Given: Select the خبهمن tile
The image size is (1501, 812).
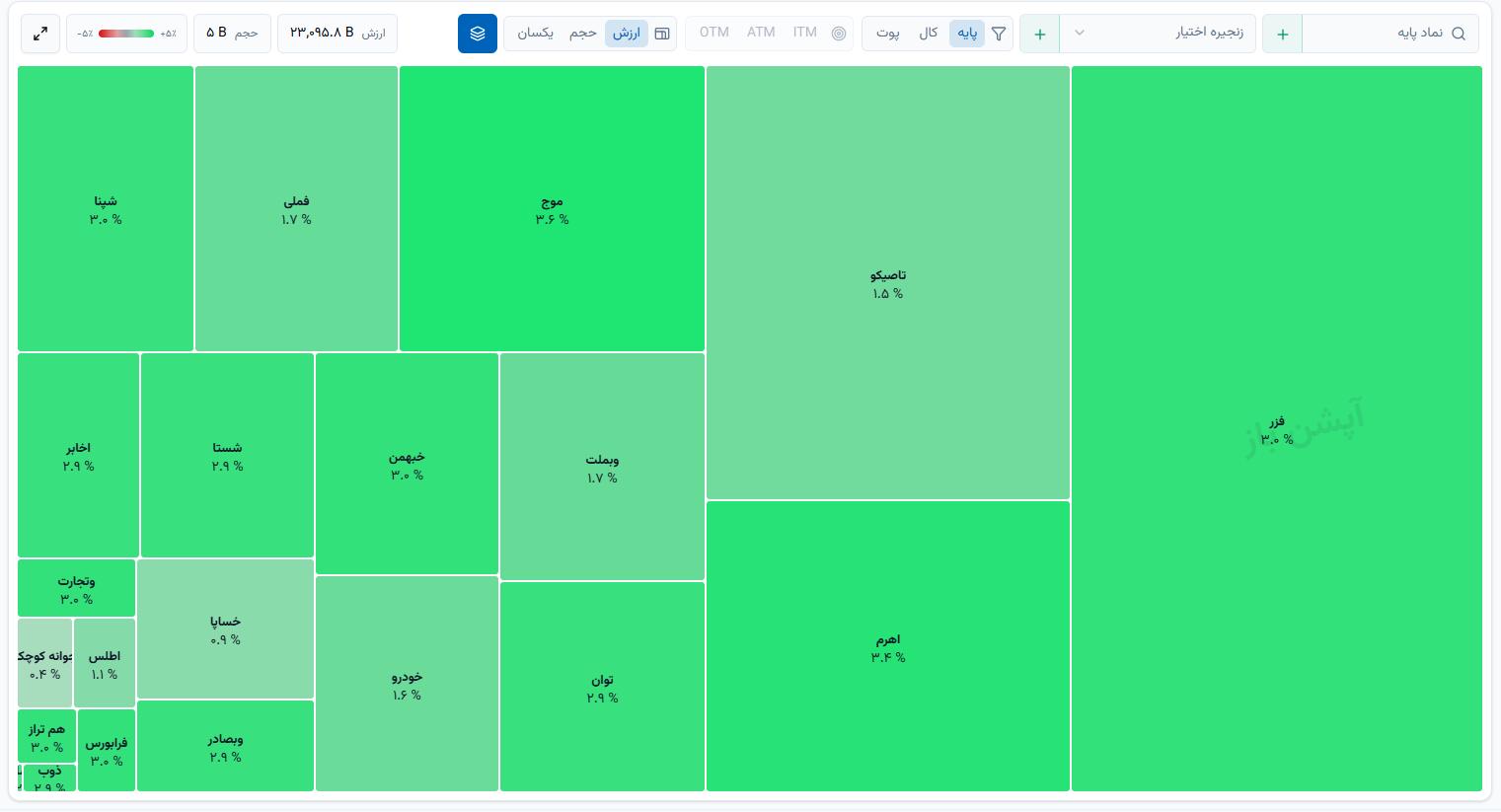Looking at the screenshot, I should point(407,464).
